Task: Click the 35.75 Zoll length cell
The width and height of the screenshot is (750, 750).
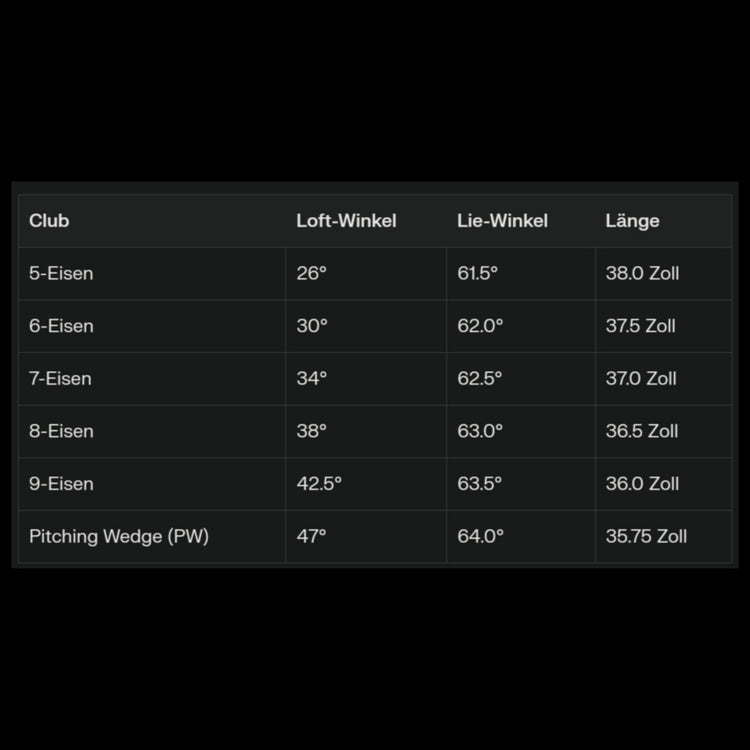Action: (x=646, y=536)
